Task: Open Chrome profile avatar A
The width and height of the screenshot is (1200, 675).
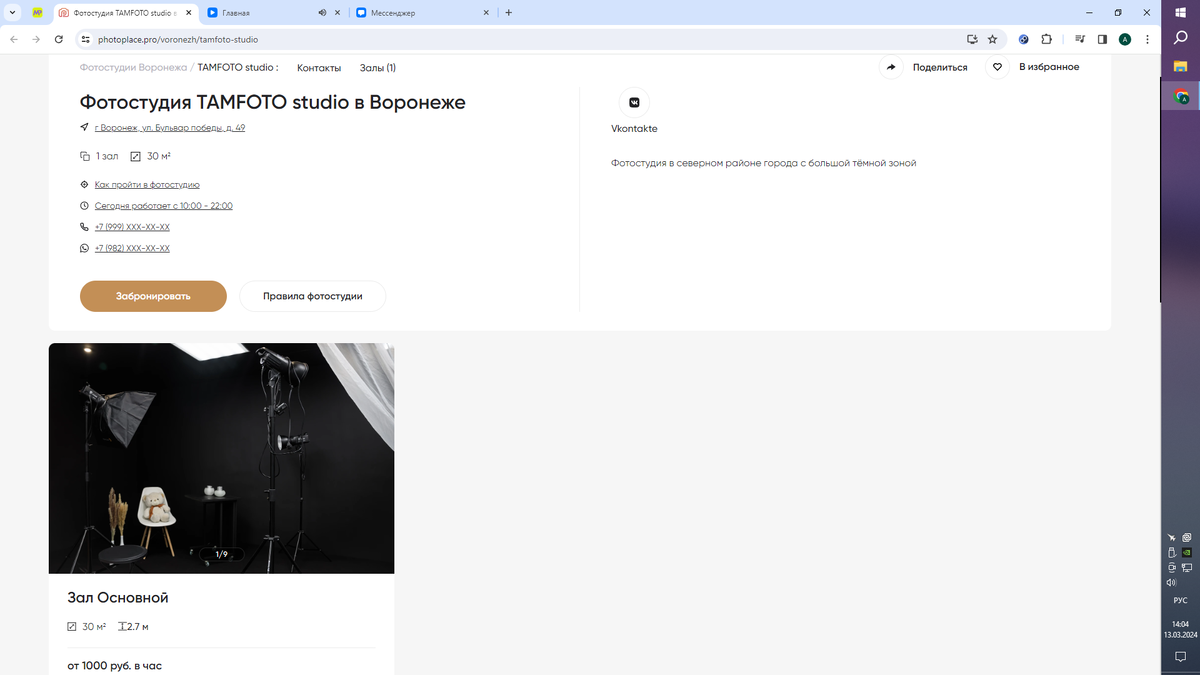Action: 1125,39
